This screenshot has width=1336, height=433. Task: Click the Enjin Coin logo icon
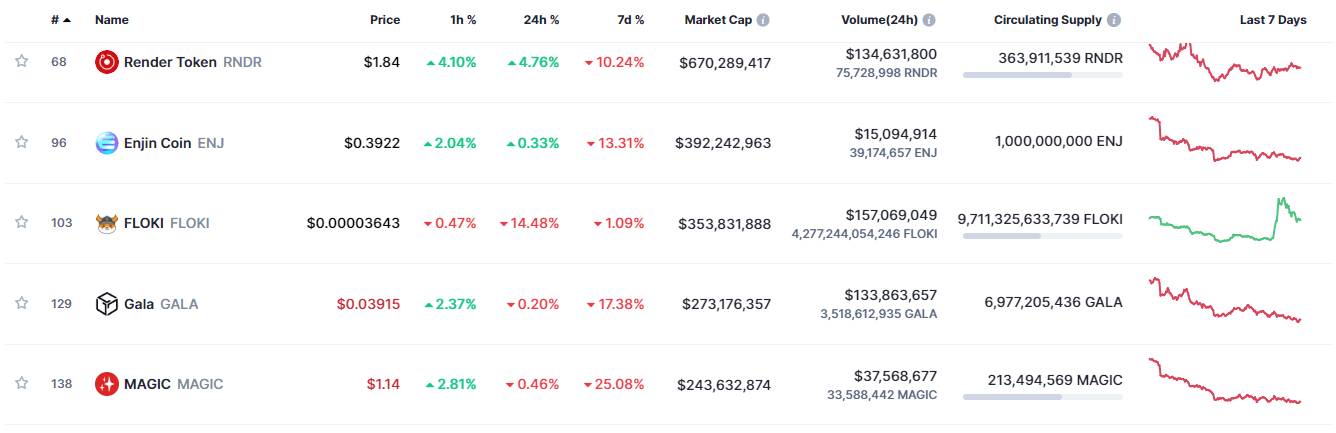(x=106, y=143)
